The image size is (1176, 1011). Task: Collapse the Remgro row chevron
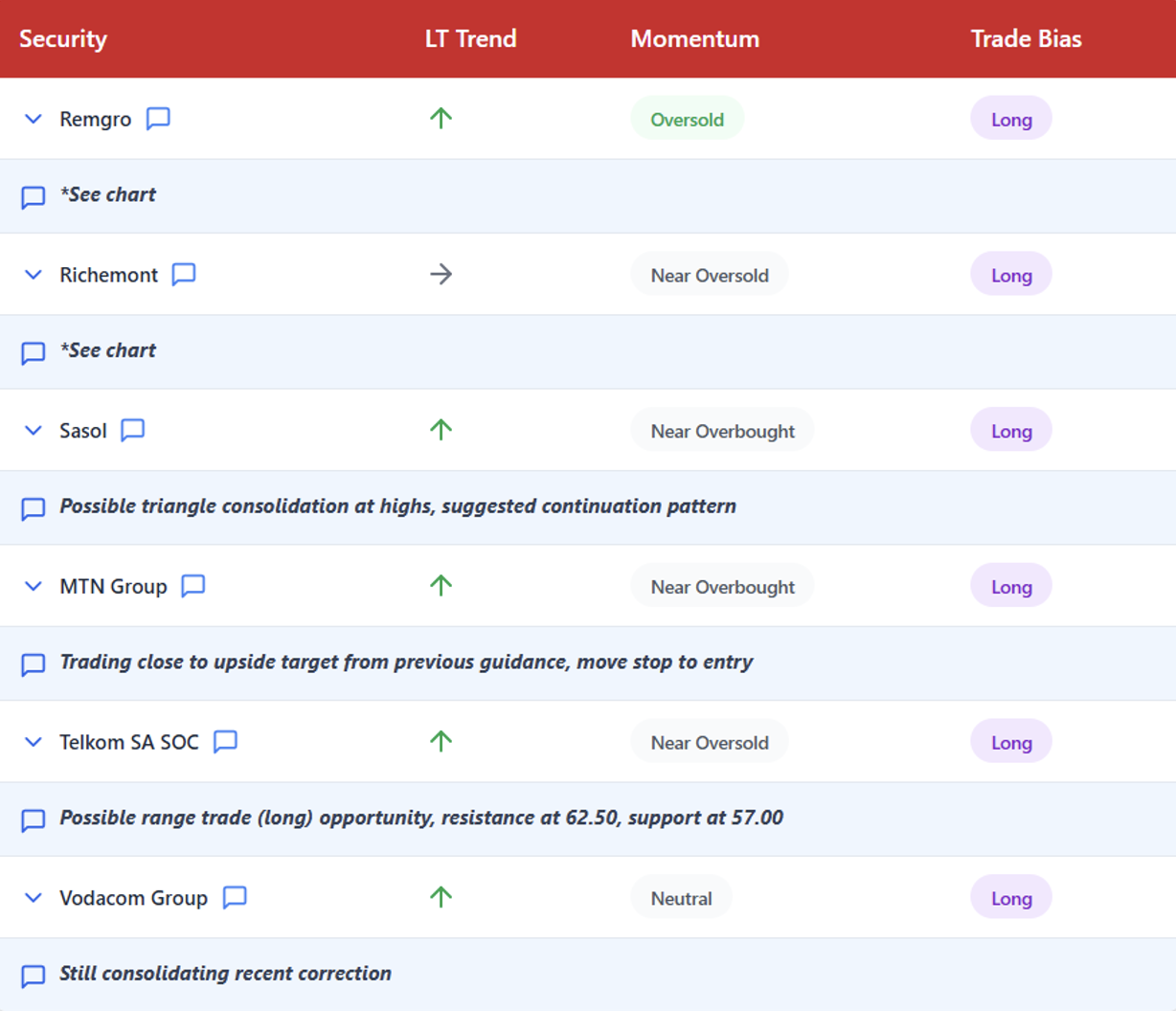34,119
